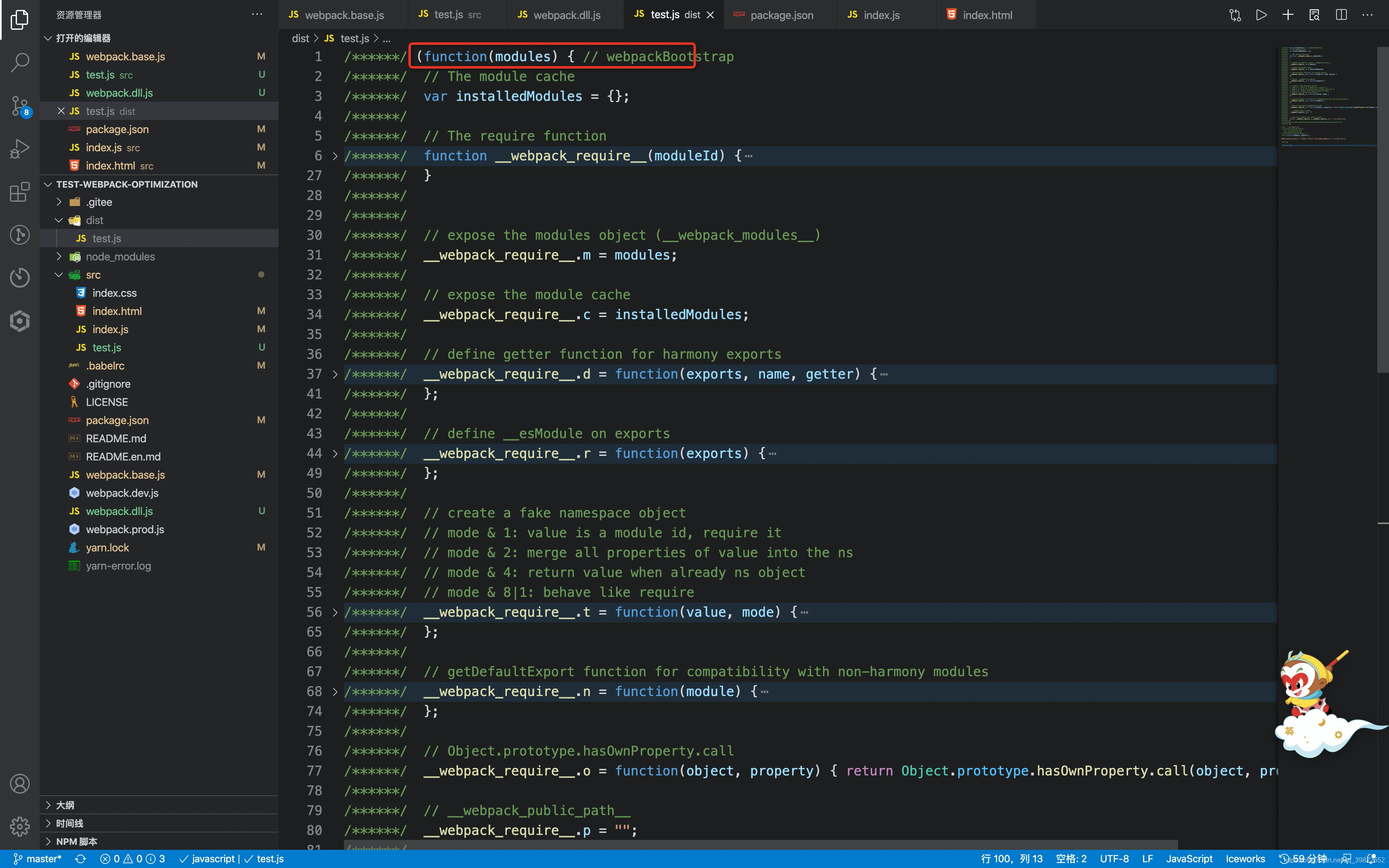Click the horizontal editor scrollbar

761,846
